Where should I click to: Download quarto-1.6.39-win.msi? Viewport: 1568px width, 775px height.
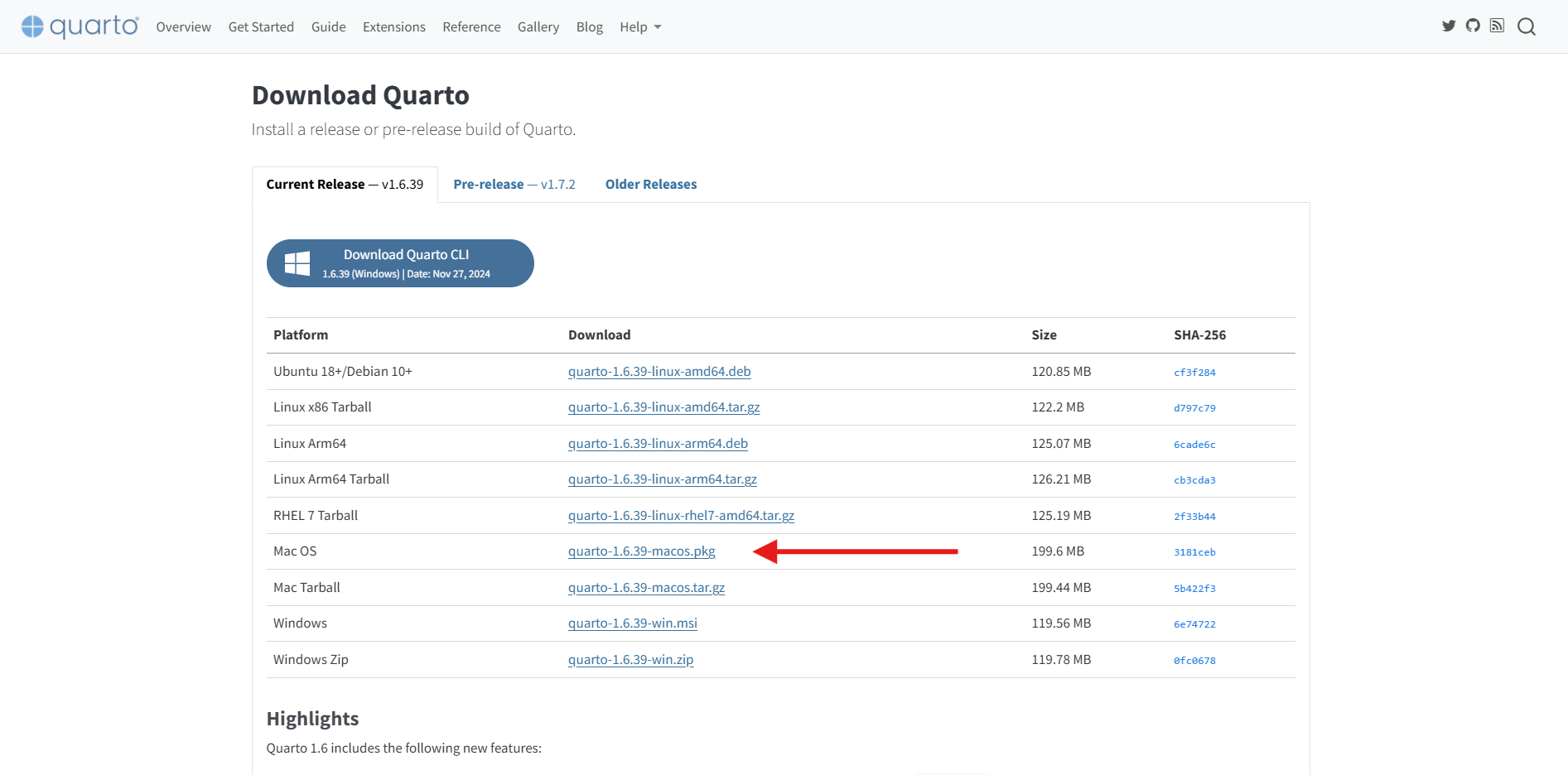point(633,623)
